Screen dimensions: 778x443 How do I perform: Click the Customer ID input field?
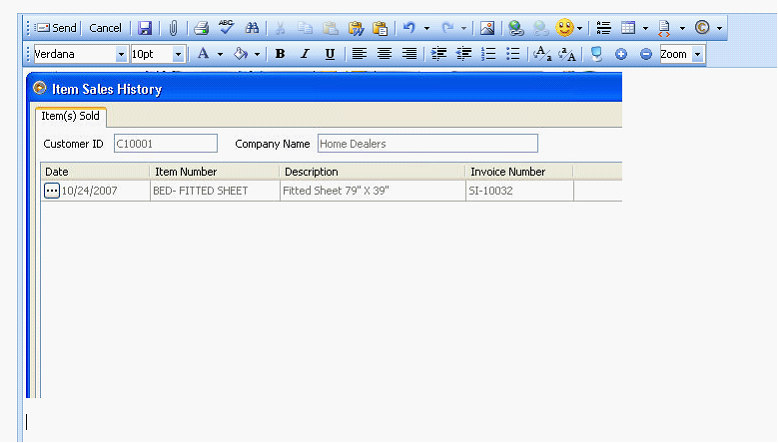(x=165, y=144)
